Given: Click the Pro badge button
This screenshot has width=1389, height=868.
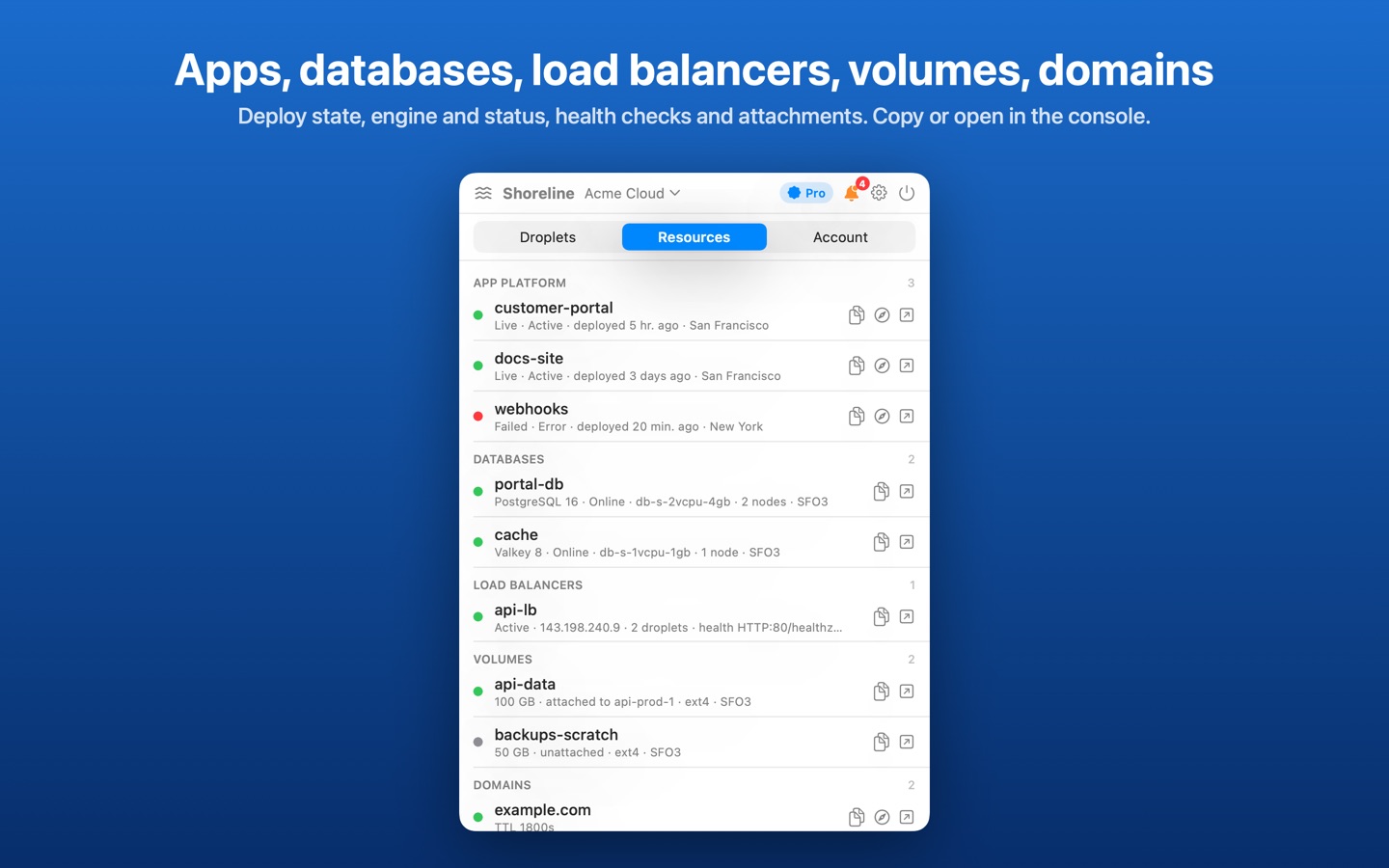Looking at the screenshot, I should coord(806,193).
